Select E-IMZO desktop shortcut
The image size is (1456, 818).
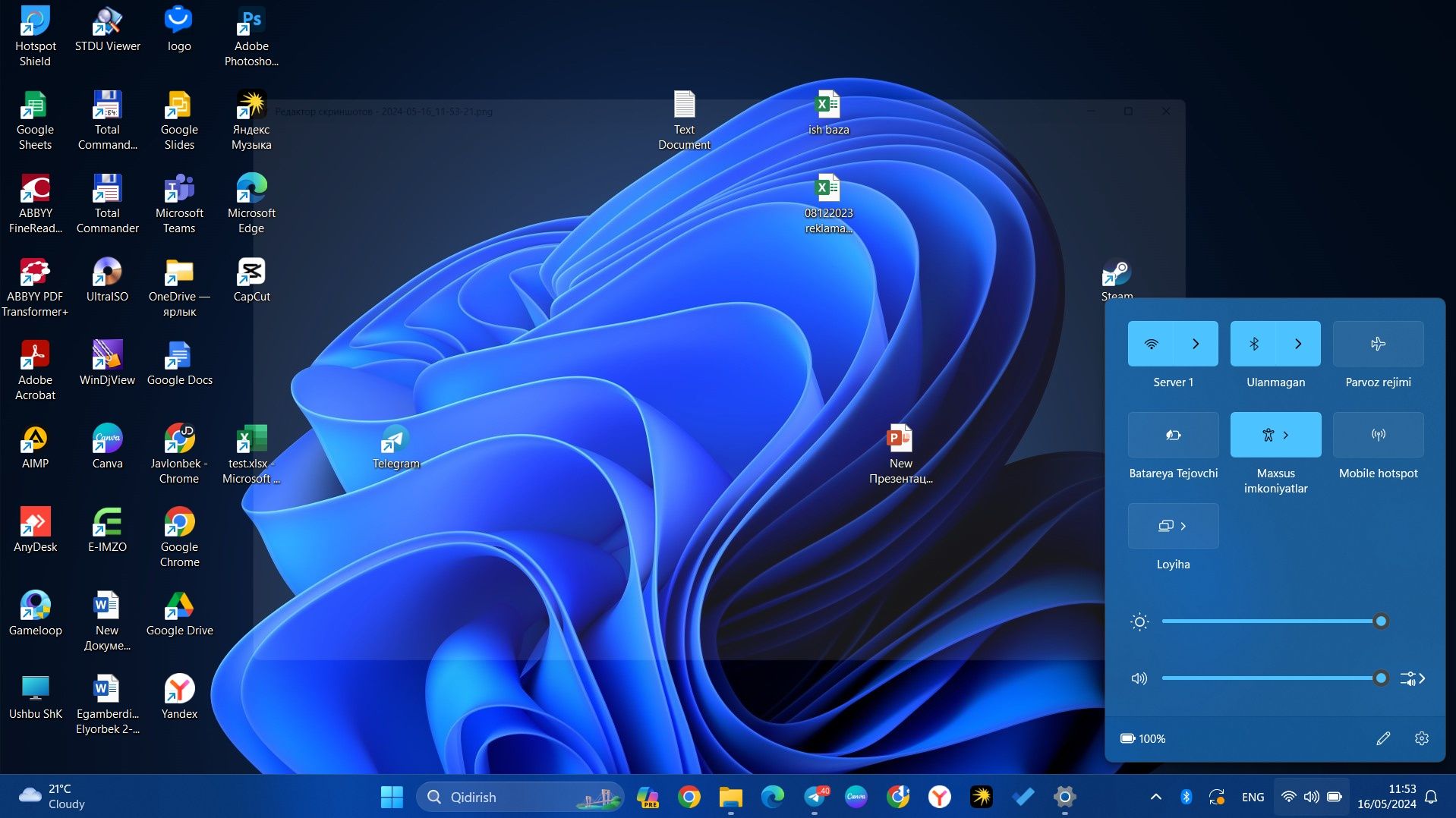107,530
